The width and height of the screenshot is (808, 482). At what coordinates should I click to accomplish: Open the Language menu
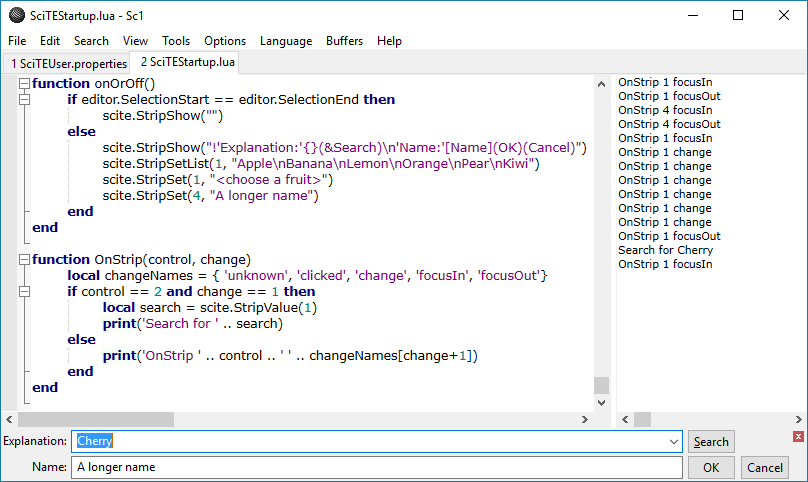(286, 41)
